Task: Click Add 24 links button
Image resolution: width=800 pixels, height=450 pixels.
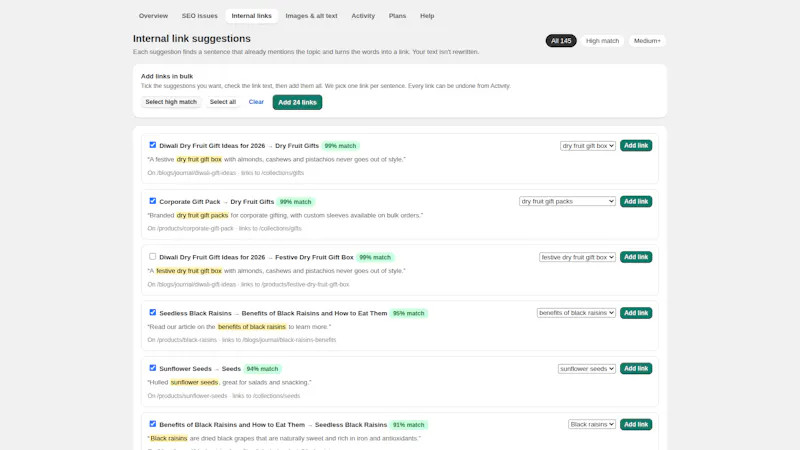Action: (297, 102)
